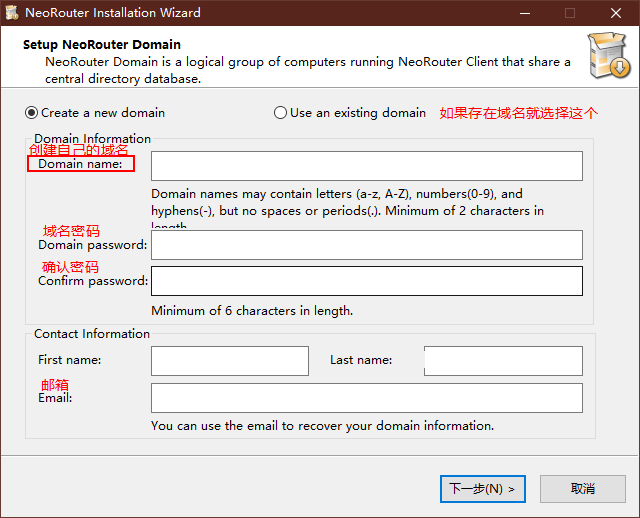
Task: Click the Domain Information group label
Action: point(92,138)
